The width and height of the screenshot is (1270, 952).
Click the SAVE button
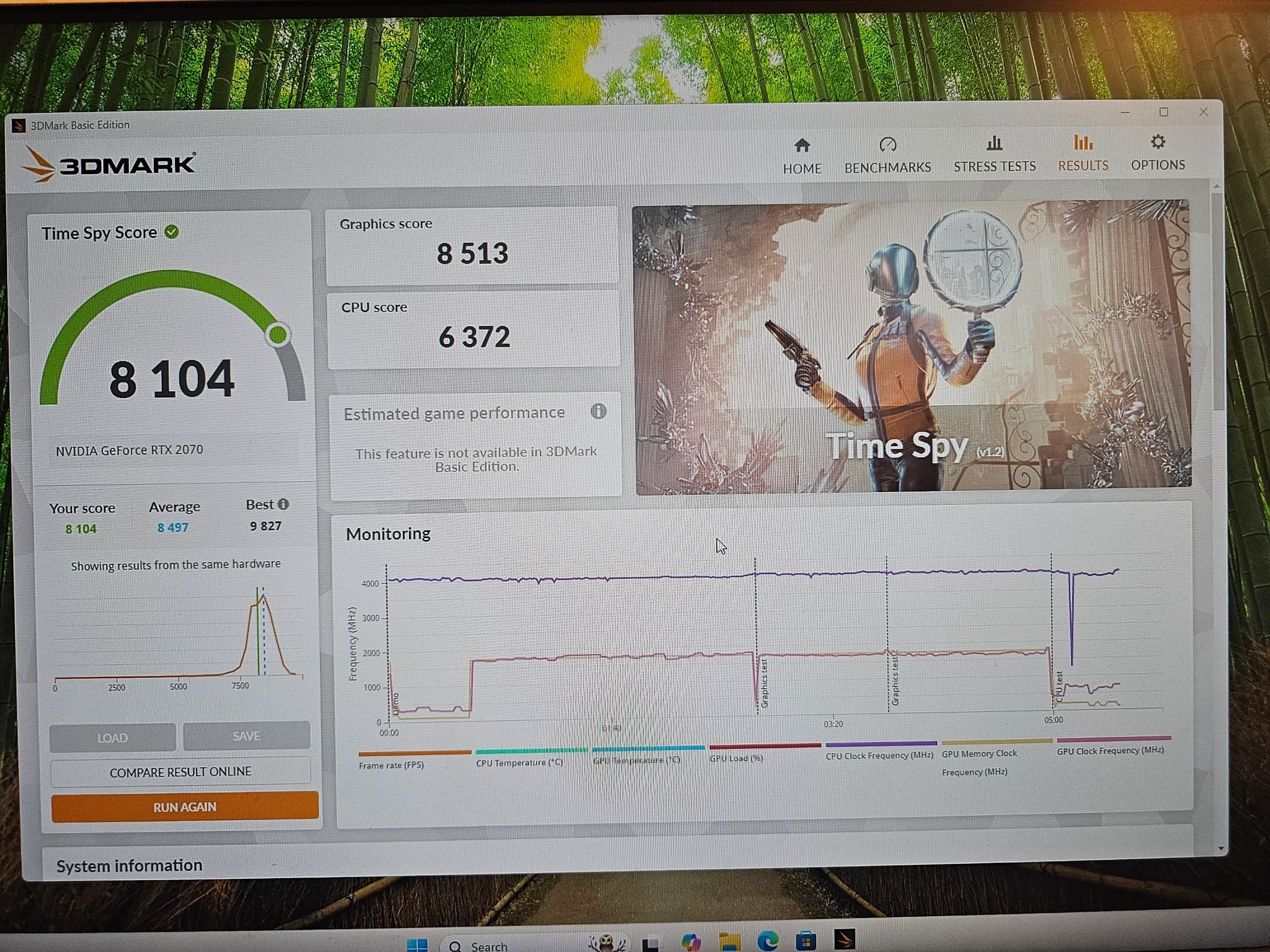coord(246,736)
